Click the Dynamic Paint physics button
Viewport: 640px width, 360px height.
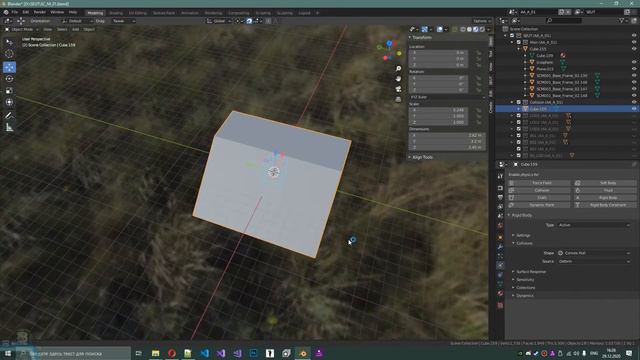539,205
